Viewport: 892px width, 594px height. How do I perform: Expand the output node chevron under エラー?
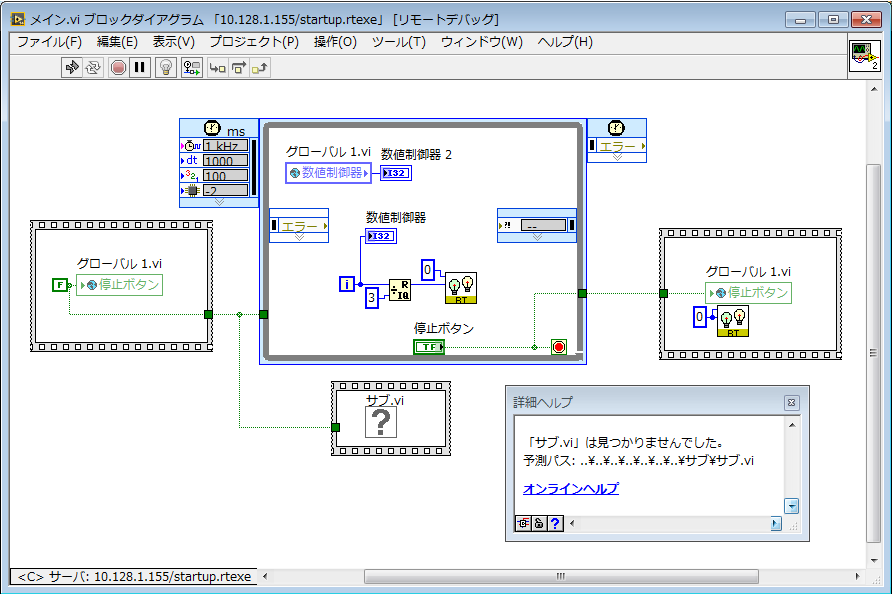(617, 157)
